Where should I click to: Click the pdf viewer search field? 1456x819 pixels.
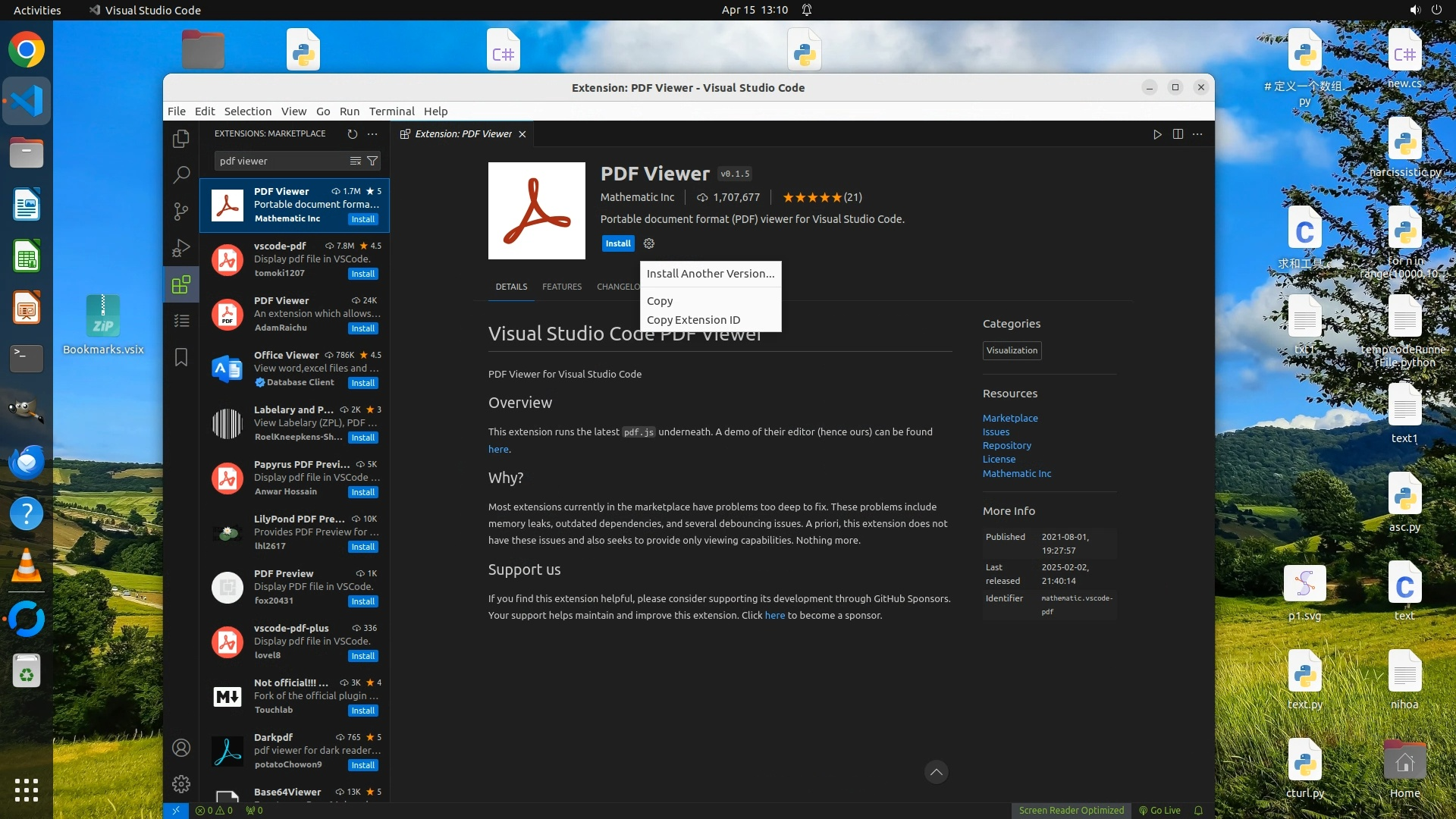tap(281, 161)
